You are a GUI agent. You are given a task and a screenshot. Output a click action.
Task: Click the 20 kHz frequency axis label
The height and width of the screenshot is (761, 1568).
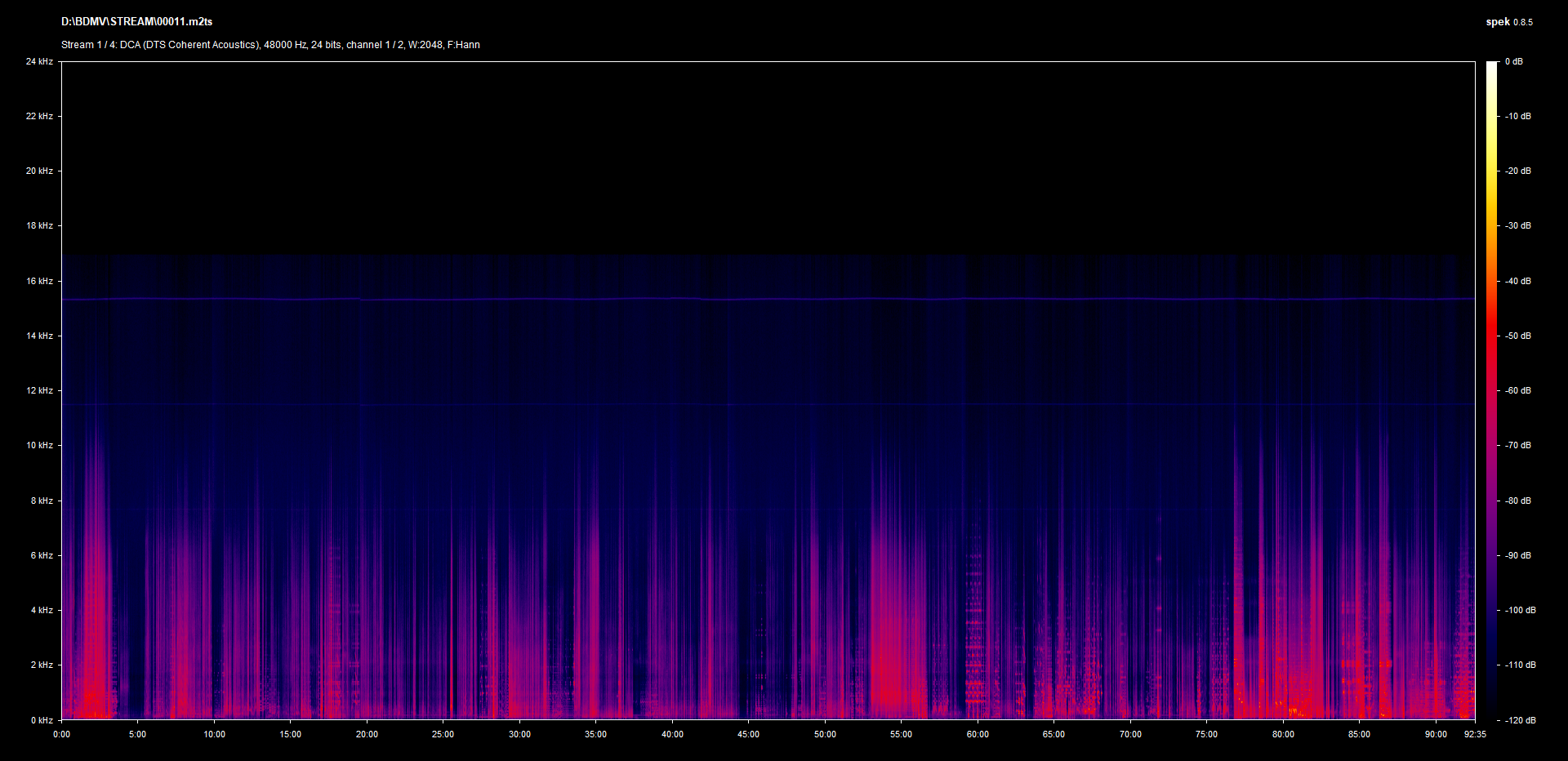[x=39, y=171]
